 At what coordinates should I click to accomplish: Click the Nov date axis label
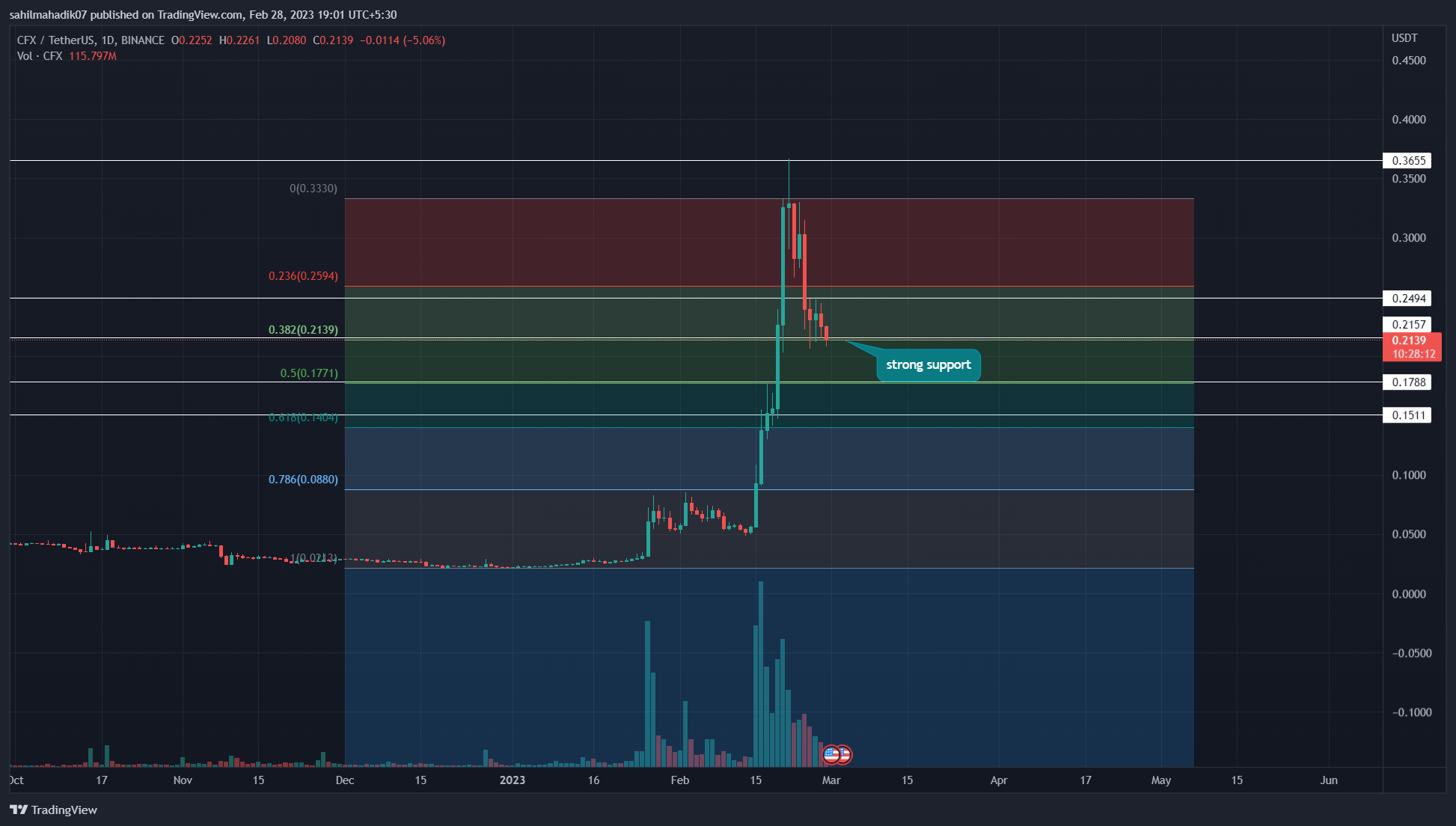click(x=183, y=780)
